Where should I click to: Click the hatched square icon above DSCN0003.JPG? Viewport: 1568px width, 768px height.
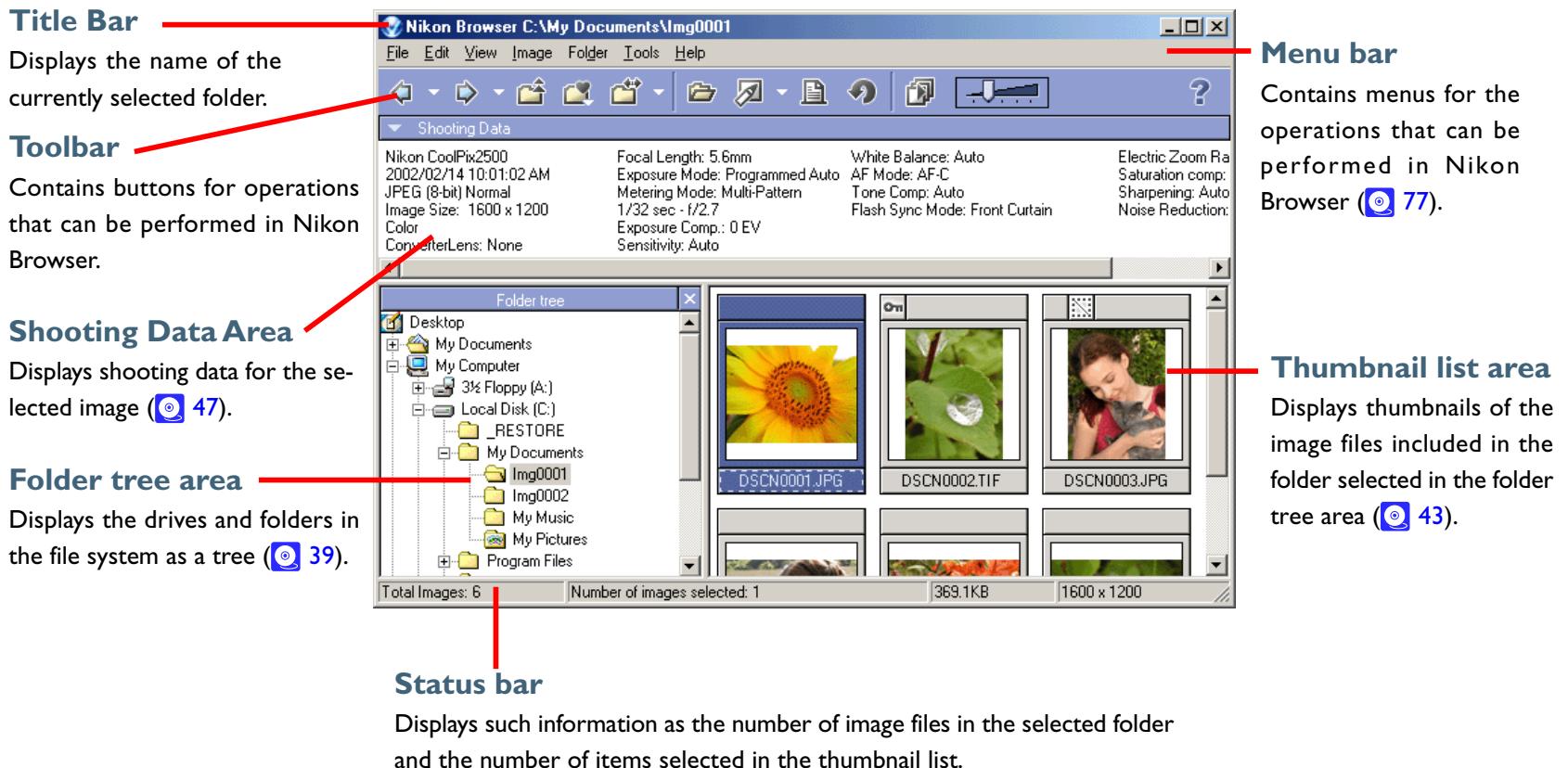click(x=1081, y=307)
